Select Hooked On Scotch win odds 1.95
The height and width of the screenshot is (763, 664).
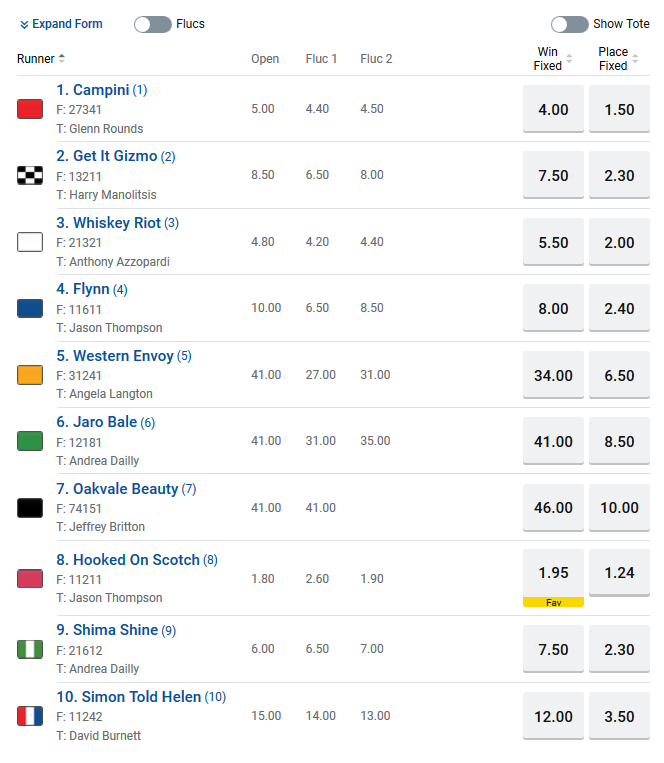point(553,573)
